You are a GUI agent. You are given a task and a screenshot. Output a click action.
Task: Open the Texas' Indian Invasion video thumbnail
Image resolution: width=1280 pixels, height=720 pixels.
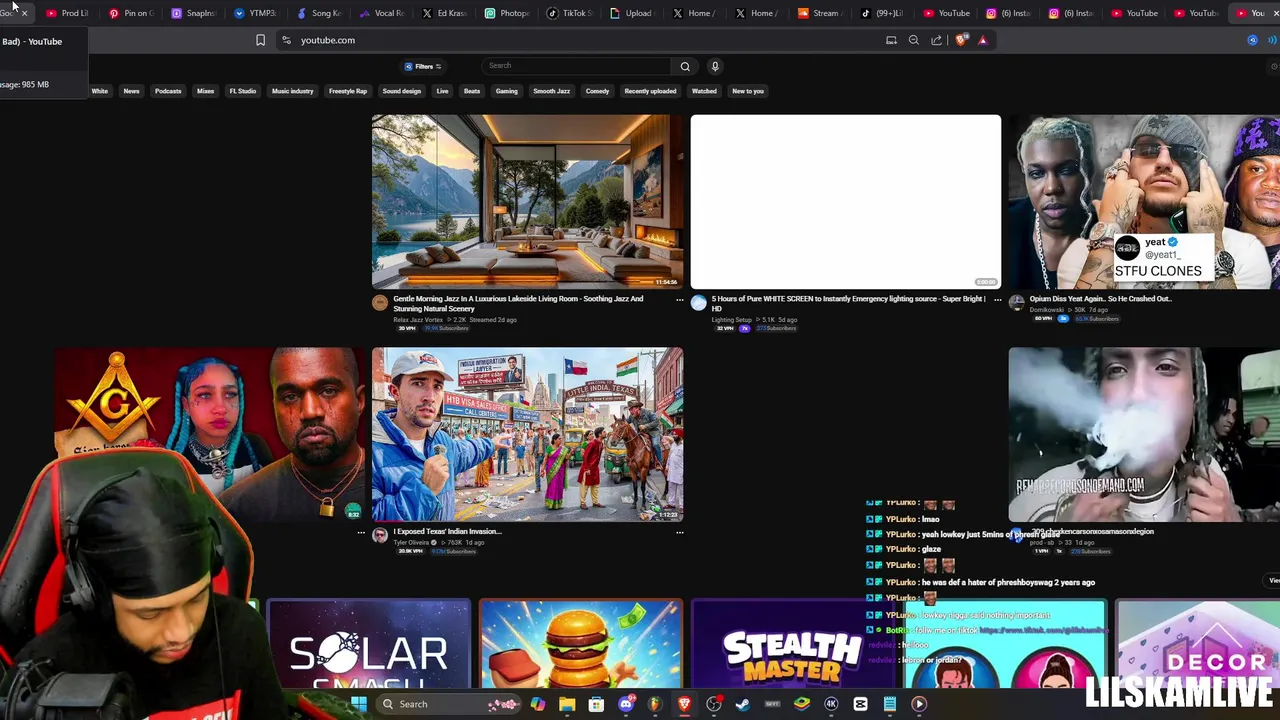pos(527,435)
